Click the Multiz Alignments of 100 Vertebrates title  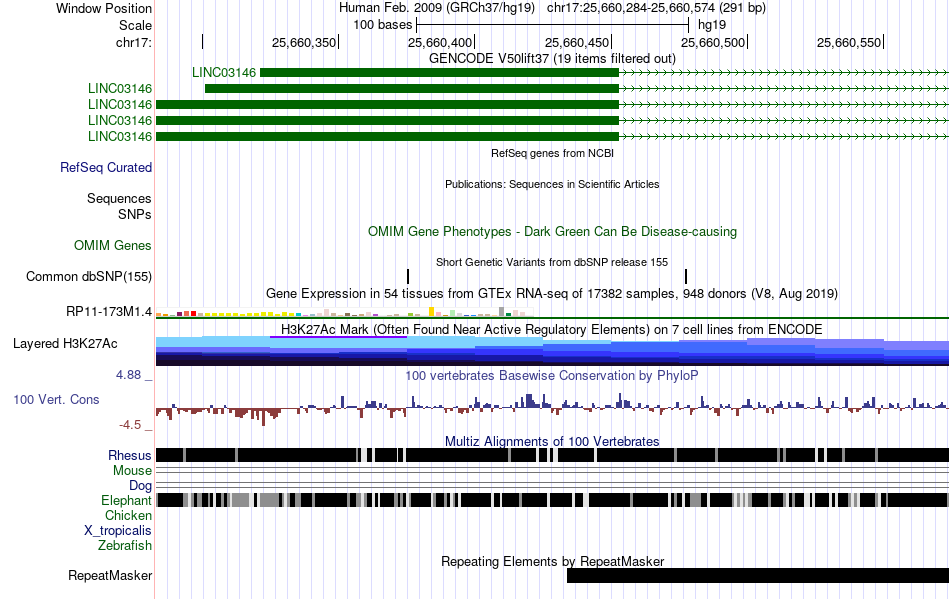coord(552,441)
